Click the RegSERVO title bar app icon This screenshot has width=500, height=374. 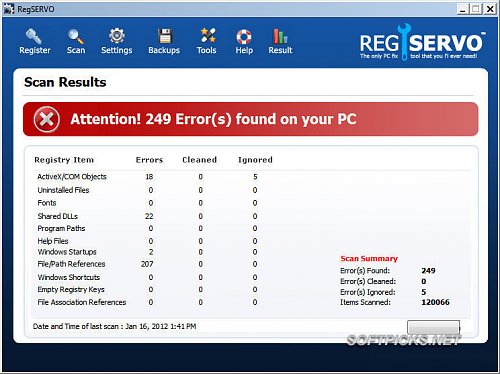pyautogui.click(x=8, y=9)
